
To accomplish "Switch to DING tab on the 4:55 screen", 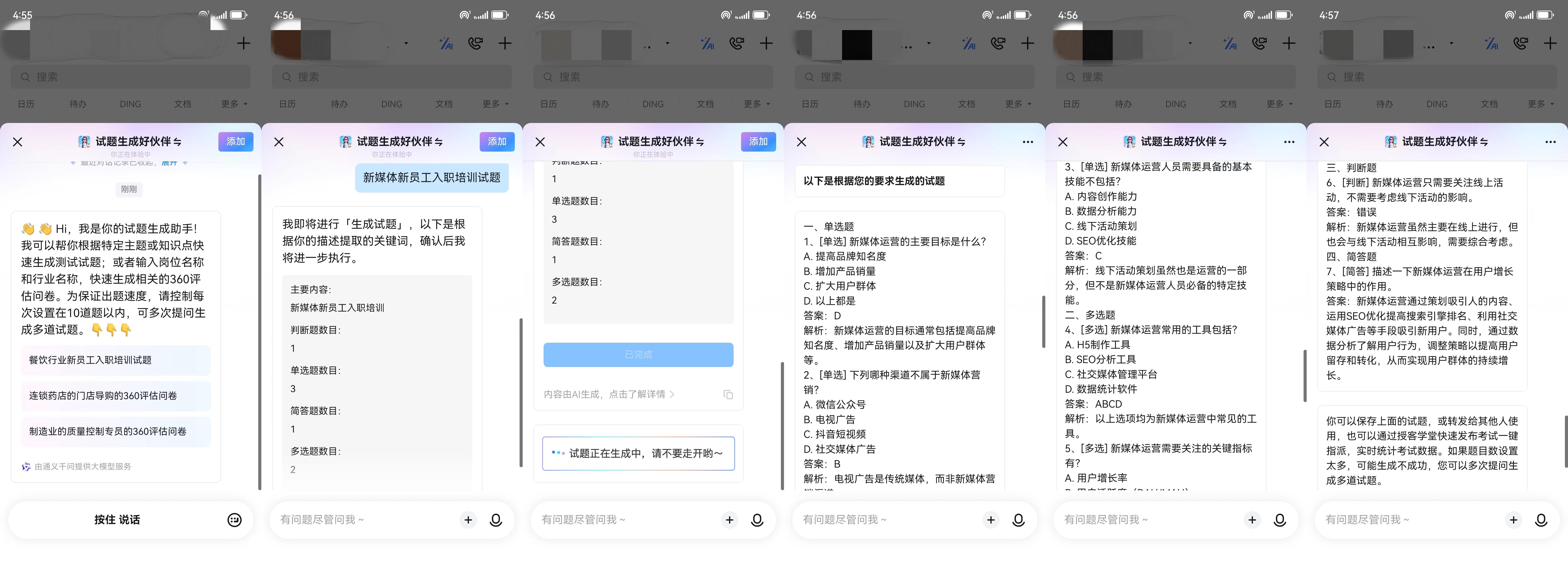I will [x=130, y=104].
